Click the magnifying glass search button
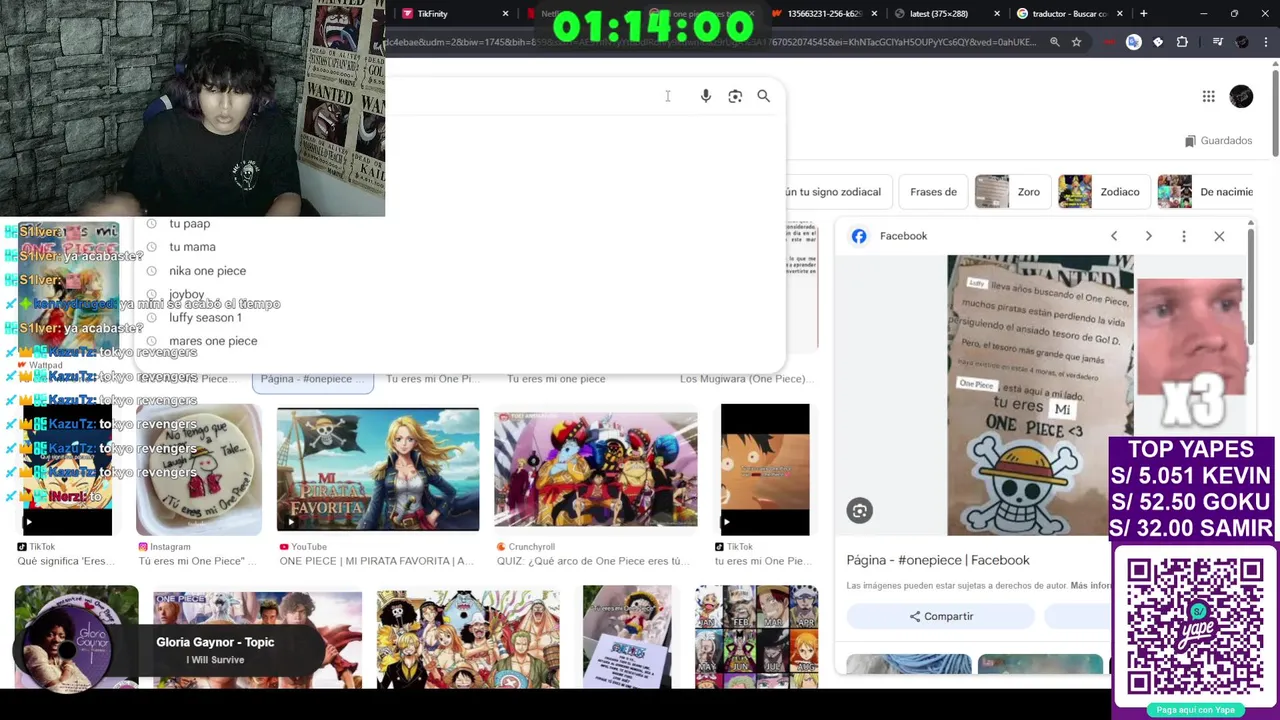Viewport: 1280px width, 720px height. pos(764,96)
